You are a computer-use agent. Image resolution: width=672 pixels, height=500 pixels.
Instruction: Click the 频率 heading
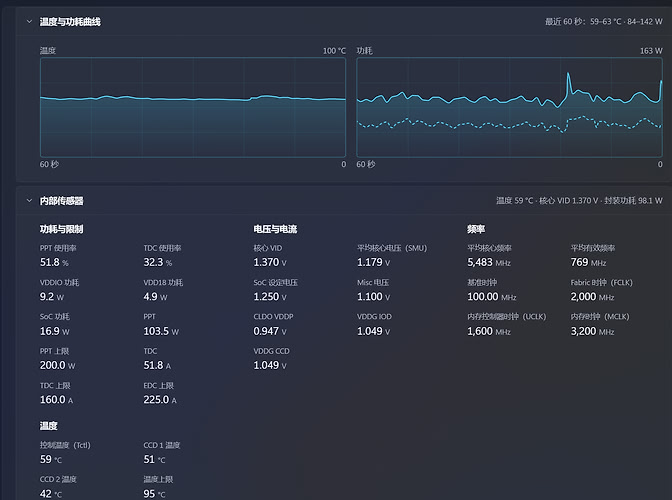pyautogui.click(x=476, y=229)
